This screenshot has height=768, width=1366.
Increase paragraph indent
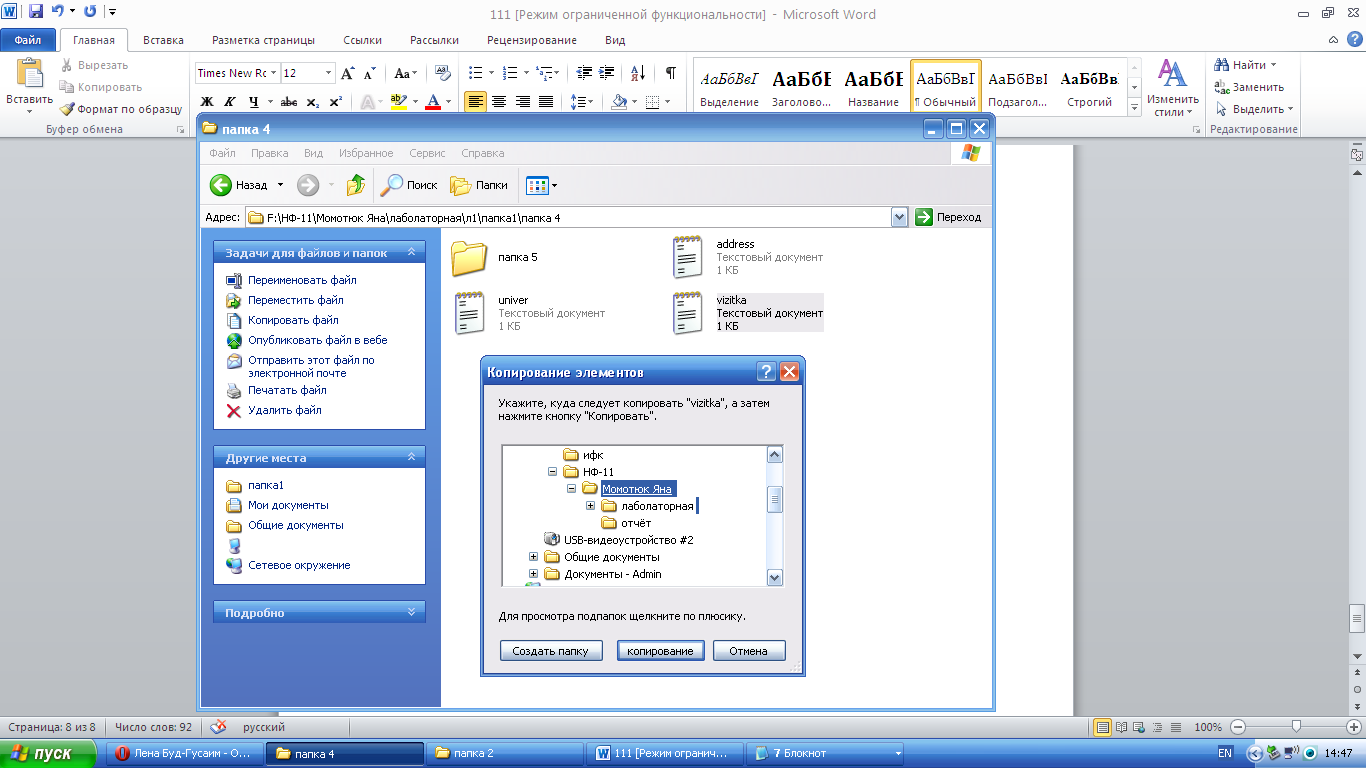(x=607, y=73)
